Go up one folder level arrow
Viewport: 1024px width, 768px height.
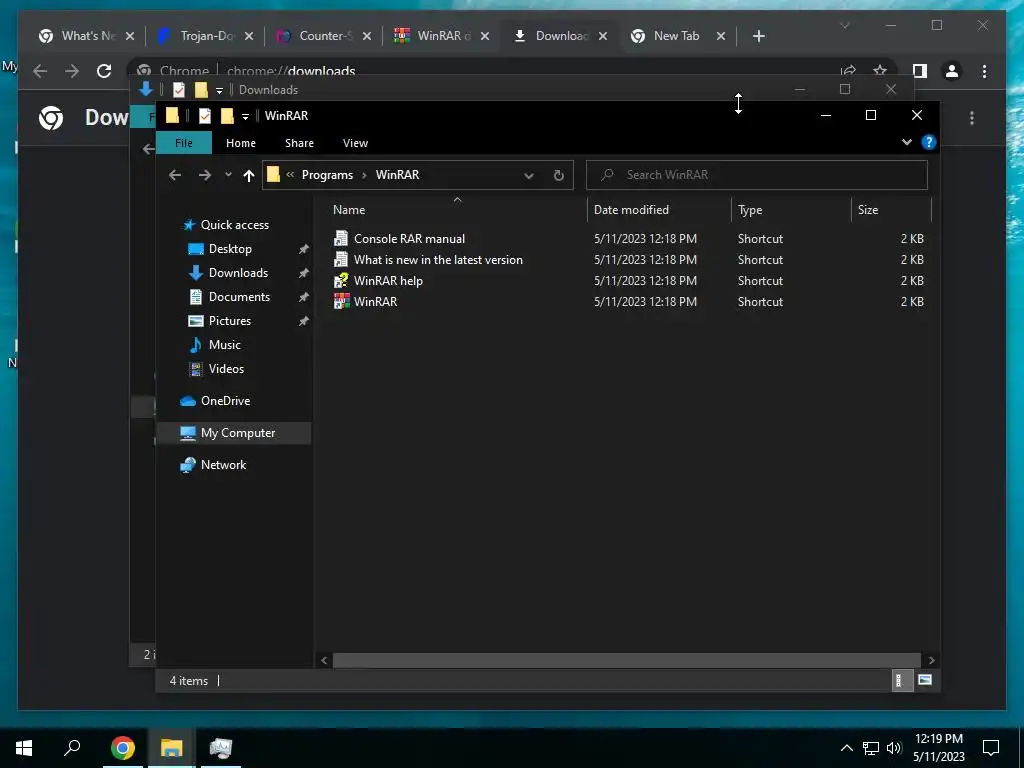tap(248, 175)
